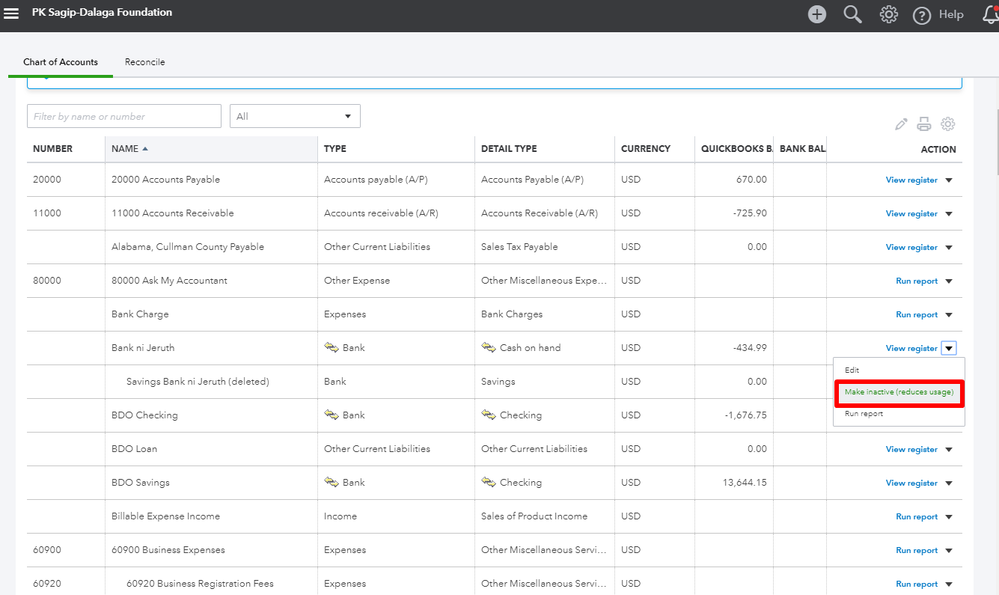Image resolution: width=999 pixels, height=595 pixels.
Task: Open the notifications bell
Action: click(x=990, y=14)
